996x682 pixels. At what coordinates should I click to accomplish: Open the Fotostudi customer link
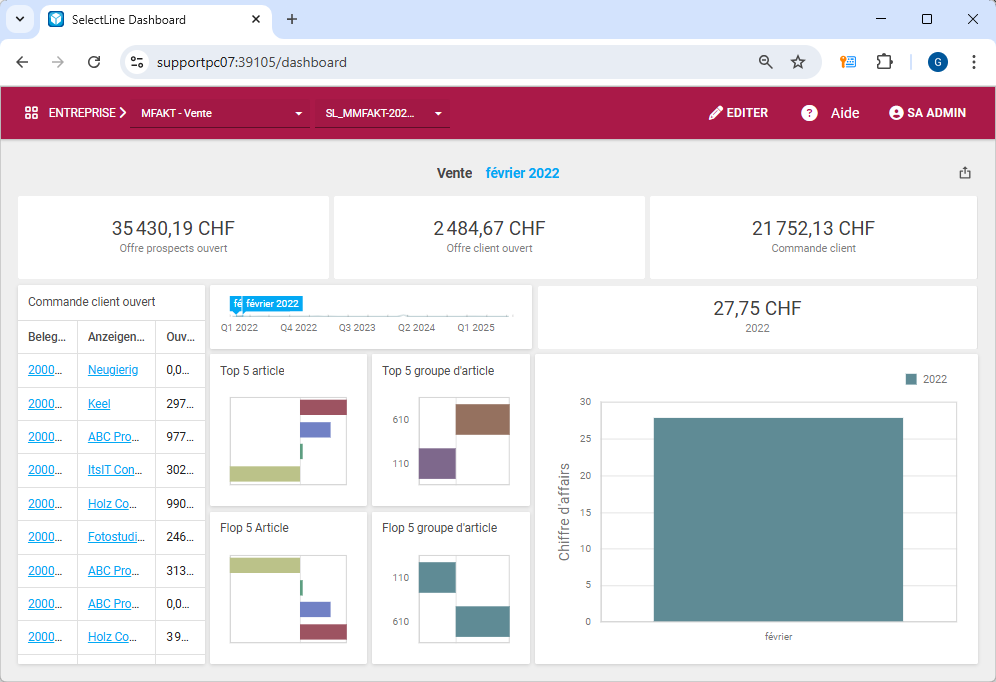[x=113, y=537]
